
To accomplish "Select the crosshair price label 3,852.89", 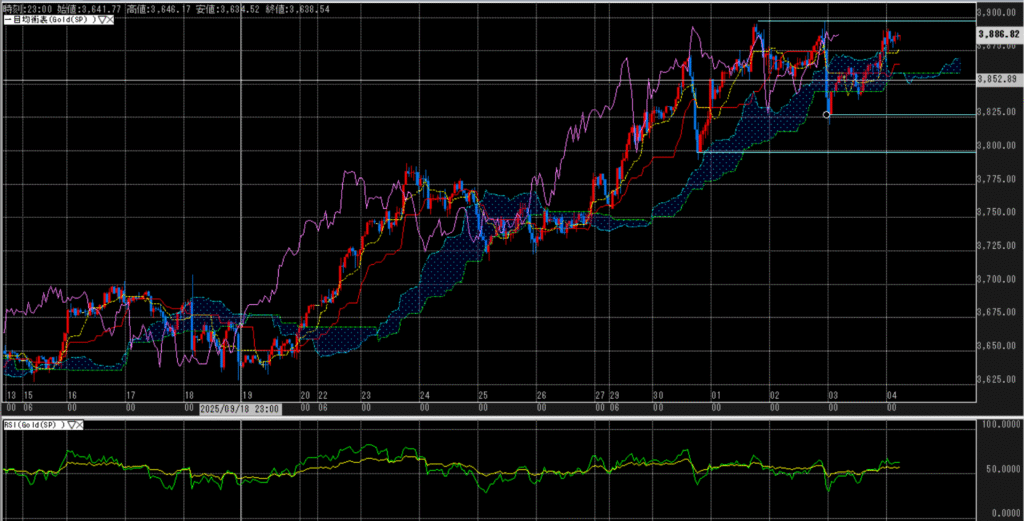I will [1001, 79].
